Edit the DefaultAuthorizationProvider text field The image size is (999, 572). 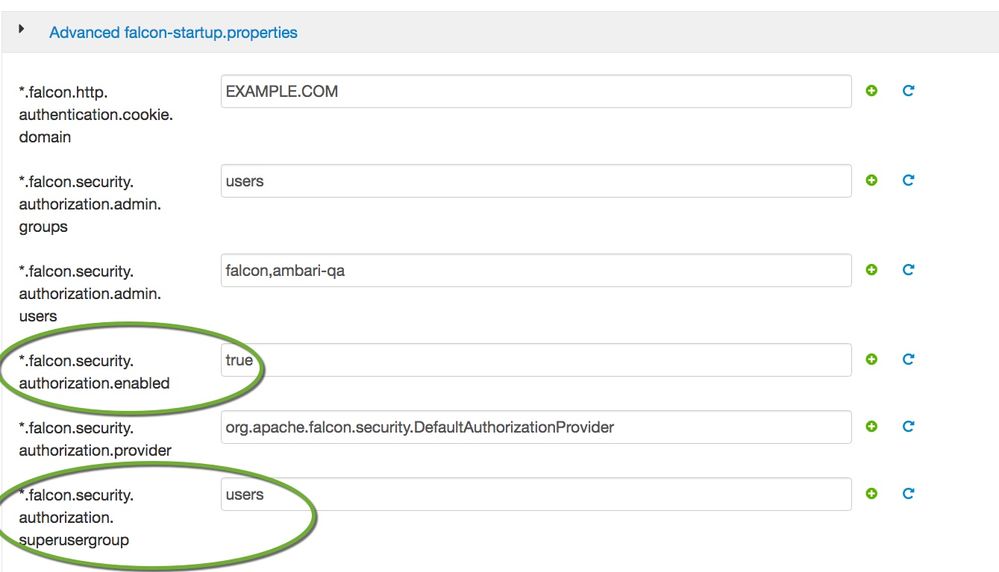(x=536, y=428)
